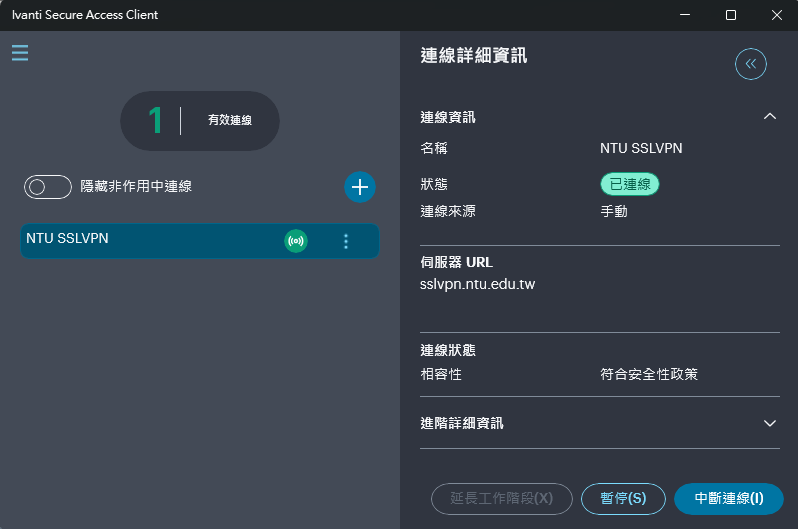
Task: Close the Ivanti Secure Access Client window
Action: coord(777,15)
